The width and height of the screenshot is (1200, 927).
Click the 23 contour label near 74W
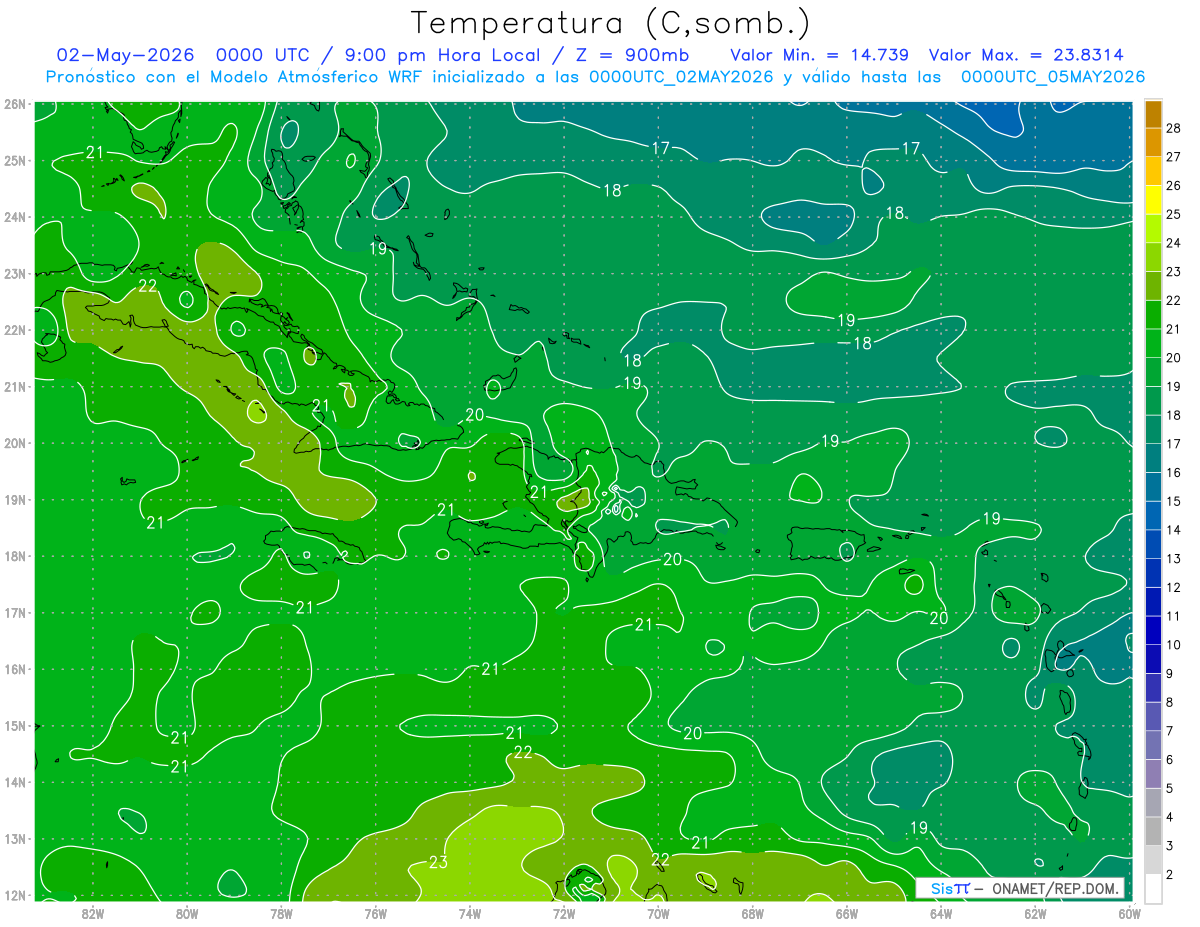438,862
